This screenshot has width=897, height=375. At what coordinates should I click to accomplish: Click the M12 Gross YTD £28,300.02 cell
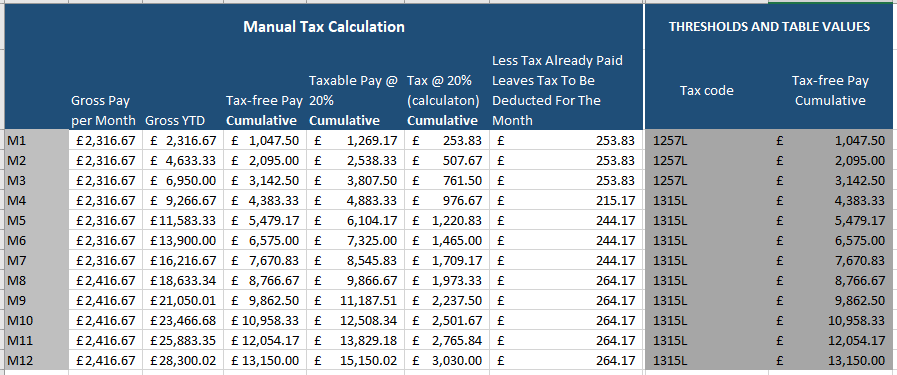183,361
